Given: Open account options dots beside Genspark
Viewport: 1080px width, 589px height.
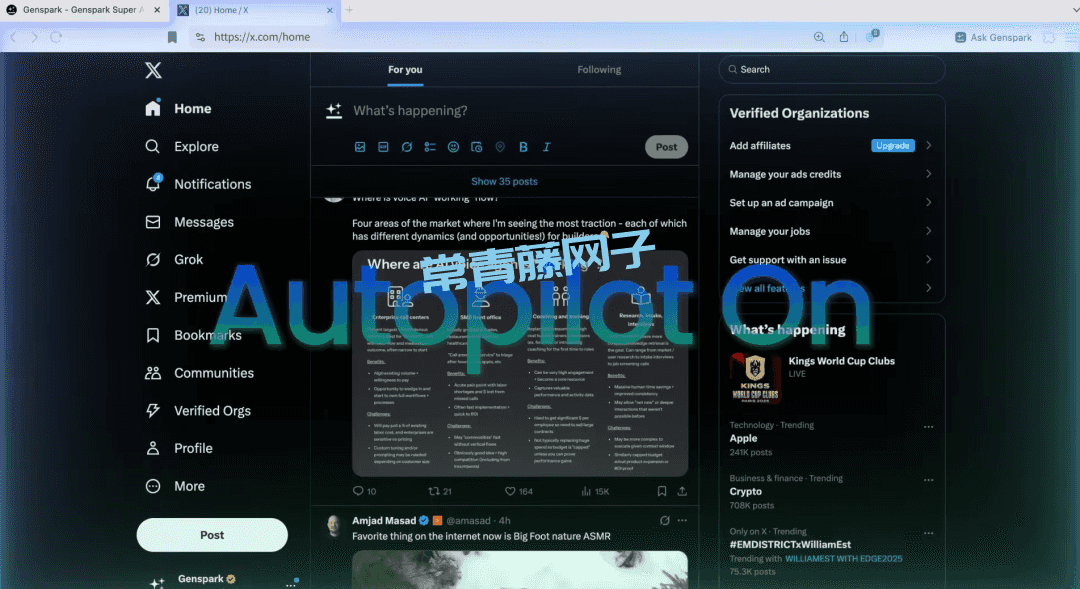Looking at the screenshot, I should tap(291, 585).
